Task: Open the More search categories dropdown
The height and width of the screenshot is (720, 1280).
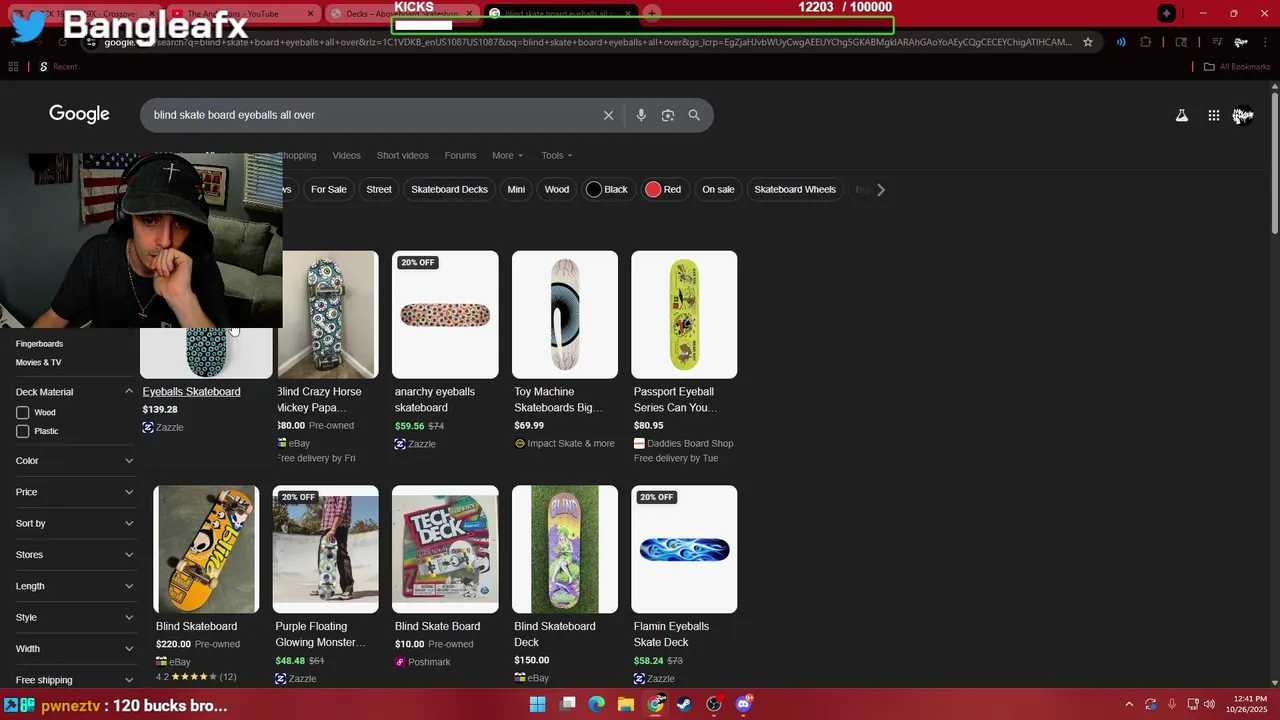Action: [x=507, y=155]
